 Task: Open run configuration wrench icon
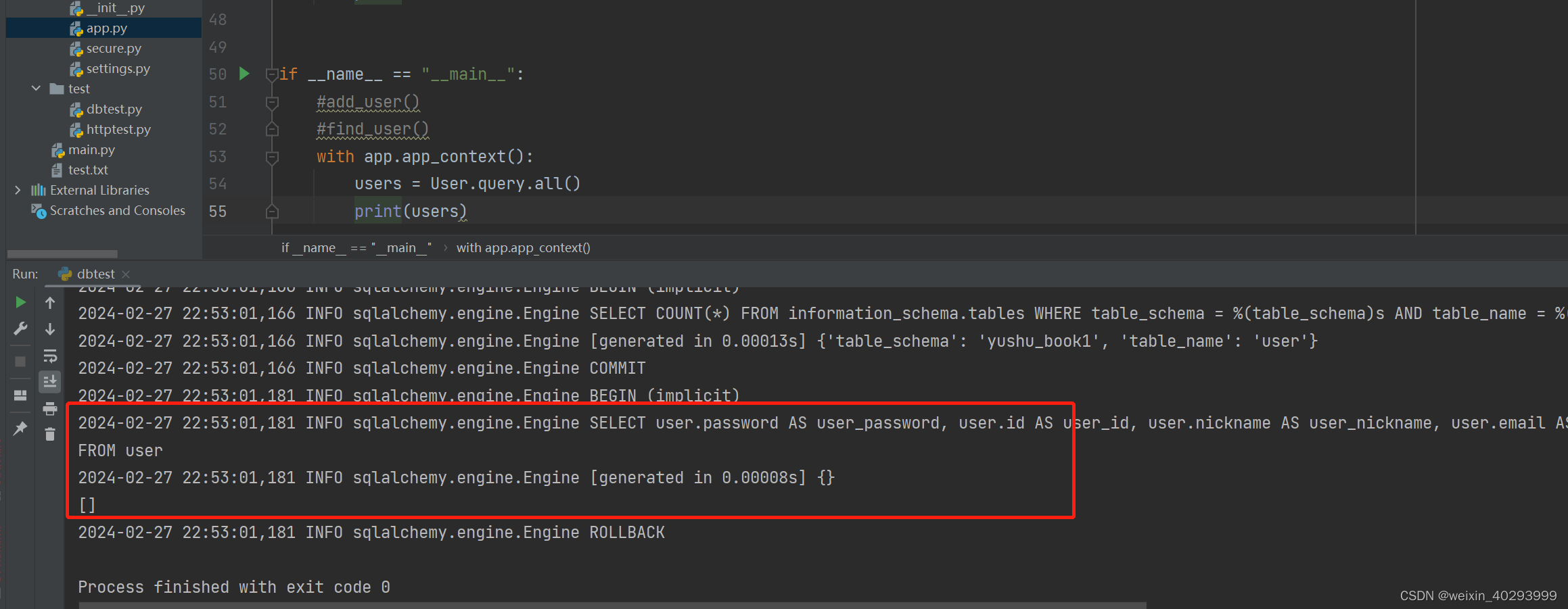[x=20, y=329]
